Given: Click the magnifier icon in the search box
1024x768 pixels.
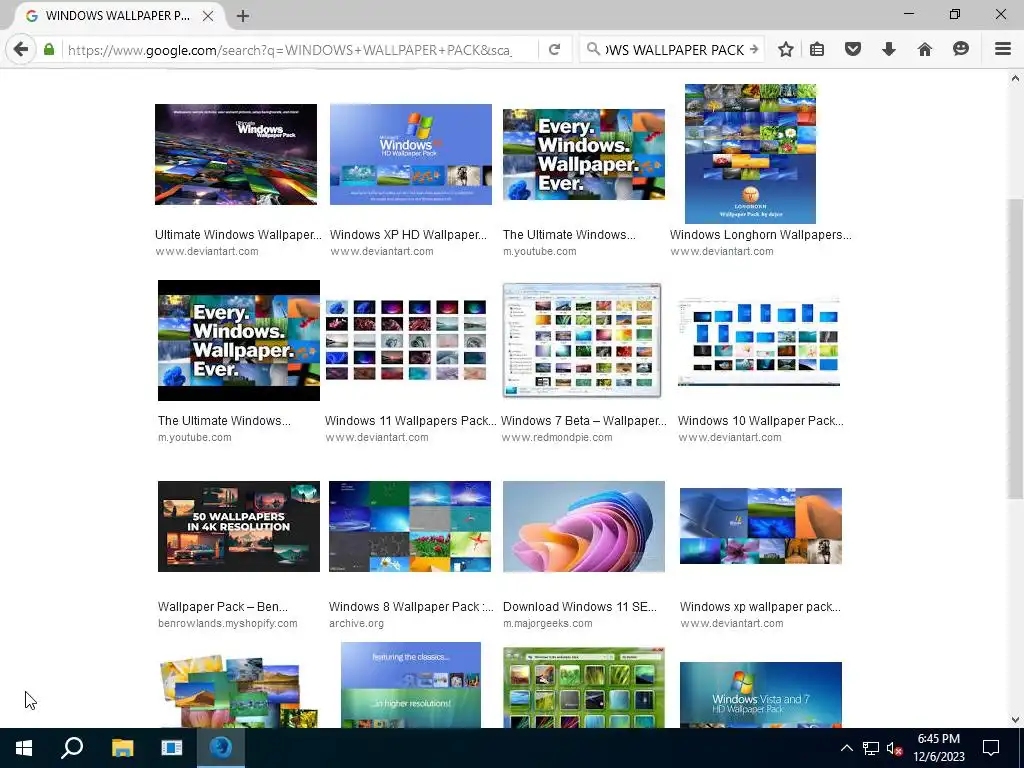Looking at the screenshot, I should (x=593, y=49).
